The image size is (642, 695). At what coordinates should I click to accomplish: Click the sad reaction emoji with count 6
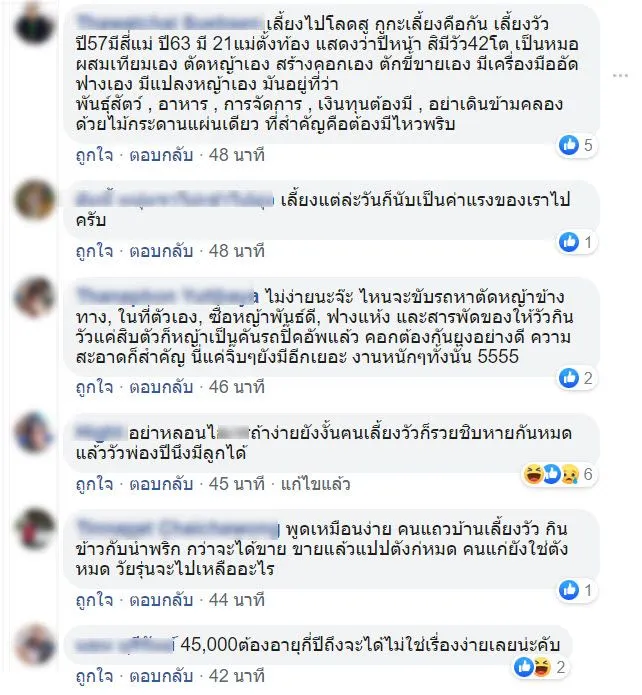pos(570,474)
